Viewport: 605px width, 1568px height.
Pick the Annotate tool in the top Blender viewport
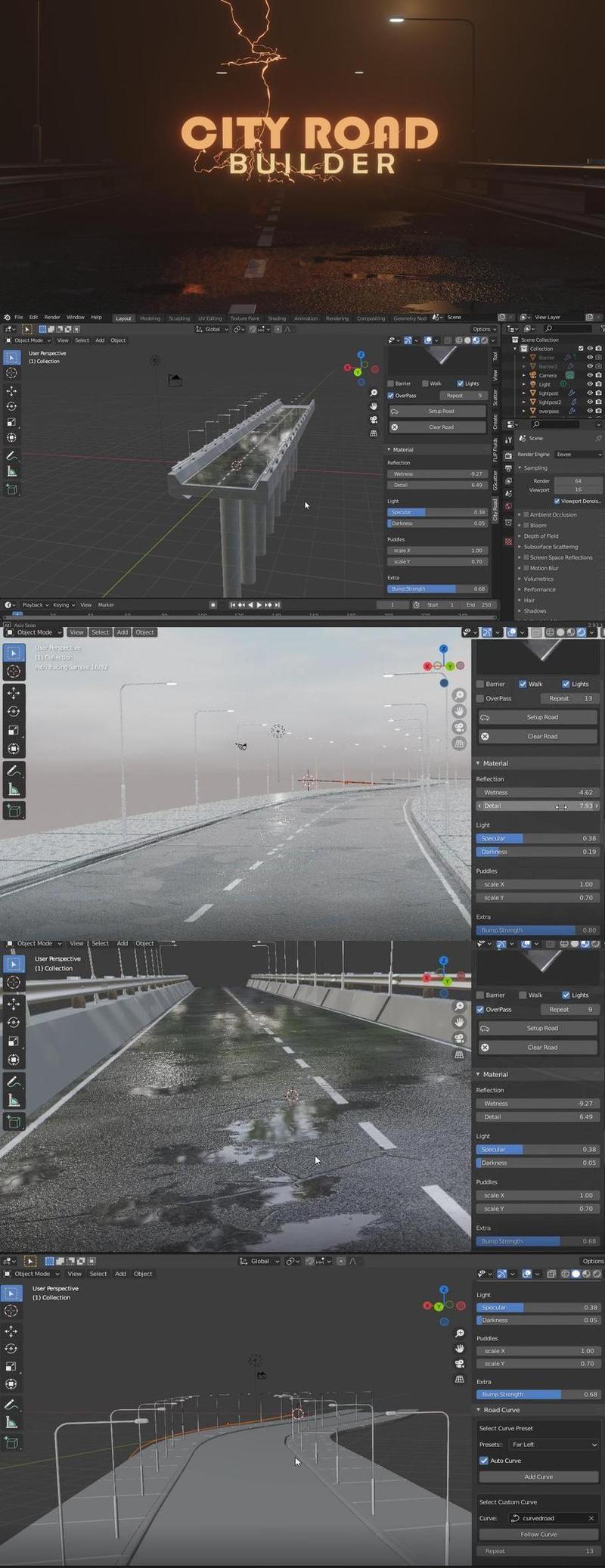(x=11, y=456)
